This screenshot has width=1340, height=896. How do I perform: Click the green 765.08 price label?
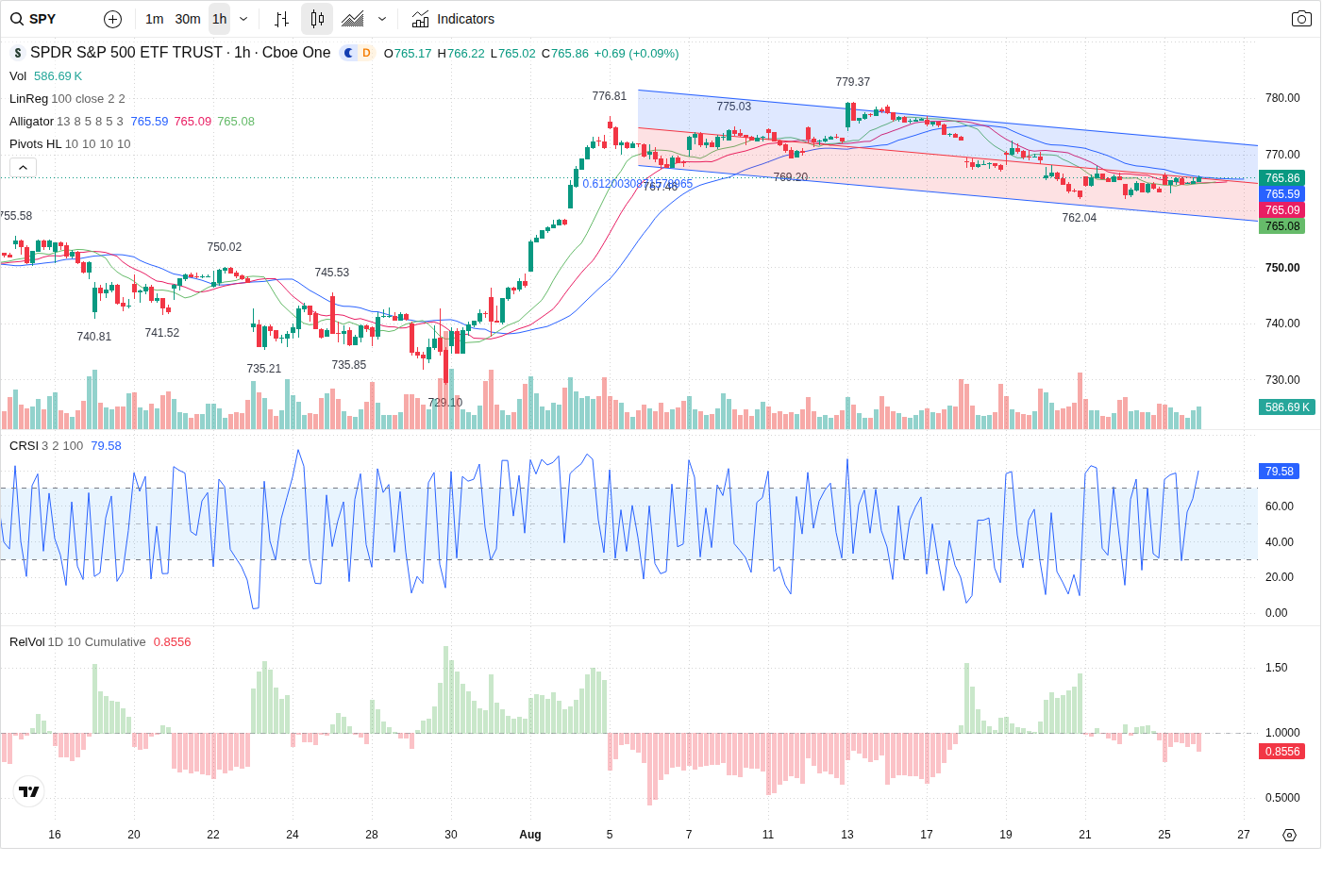1282,226
